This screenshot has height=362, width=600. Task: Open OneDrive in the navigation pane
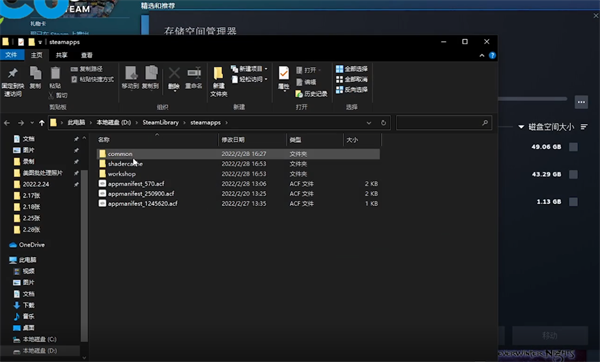27,245
